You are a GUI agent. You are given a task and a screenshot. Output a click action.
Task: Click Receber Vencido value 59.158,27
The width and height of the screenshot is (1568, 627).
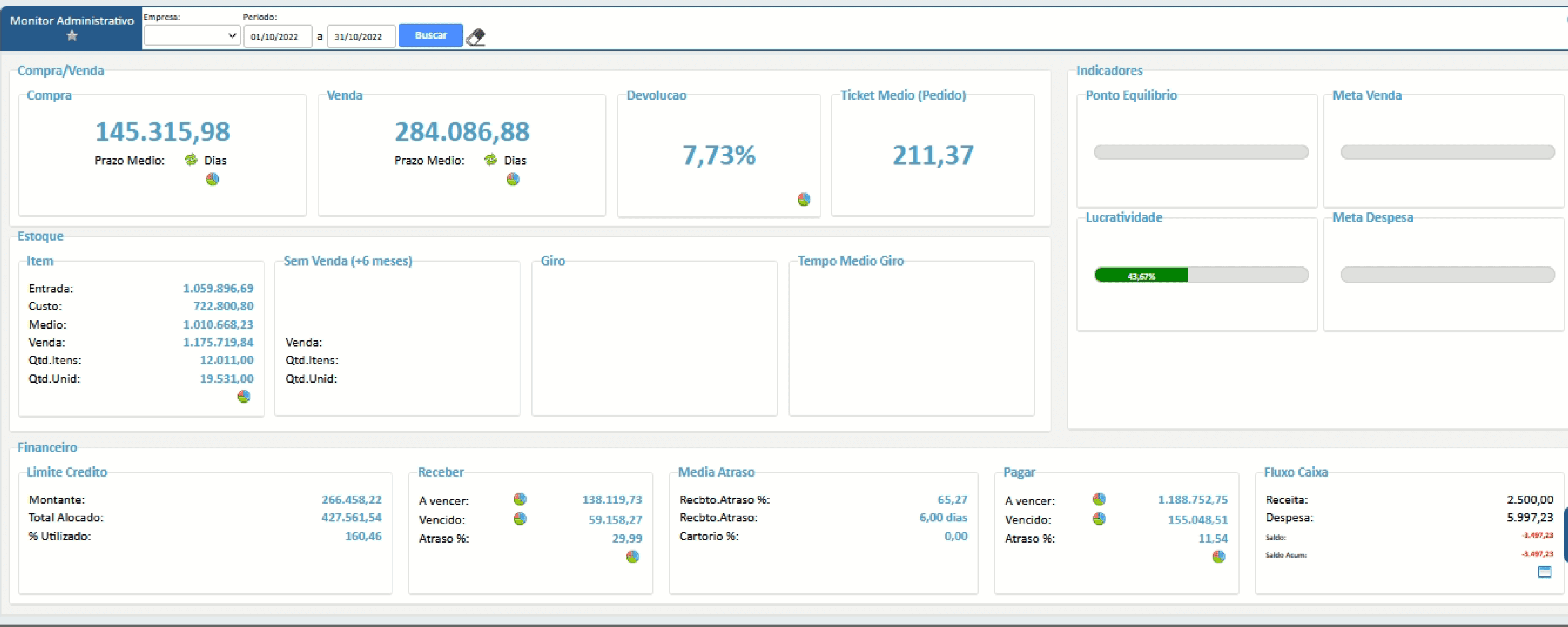pyautogui.click(x=615, y=519)
